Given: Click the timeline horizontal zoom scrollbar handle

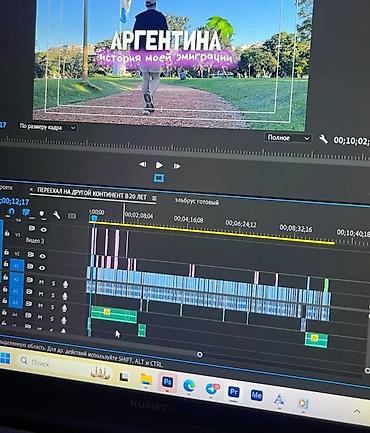Looking at the screenshot, I should pos(200,354).
